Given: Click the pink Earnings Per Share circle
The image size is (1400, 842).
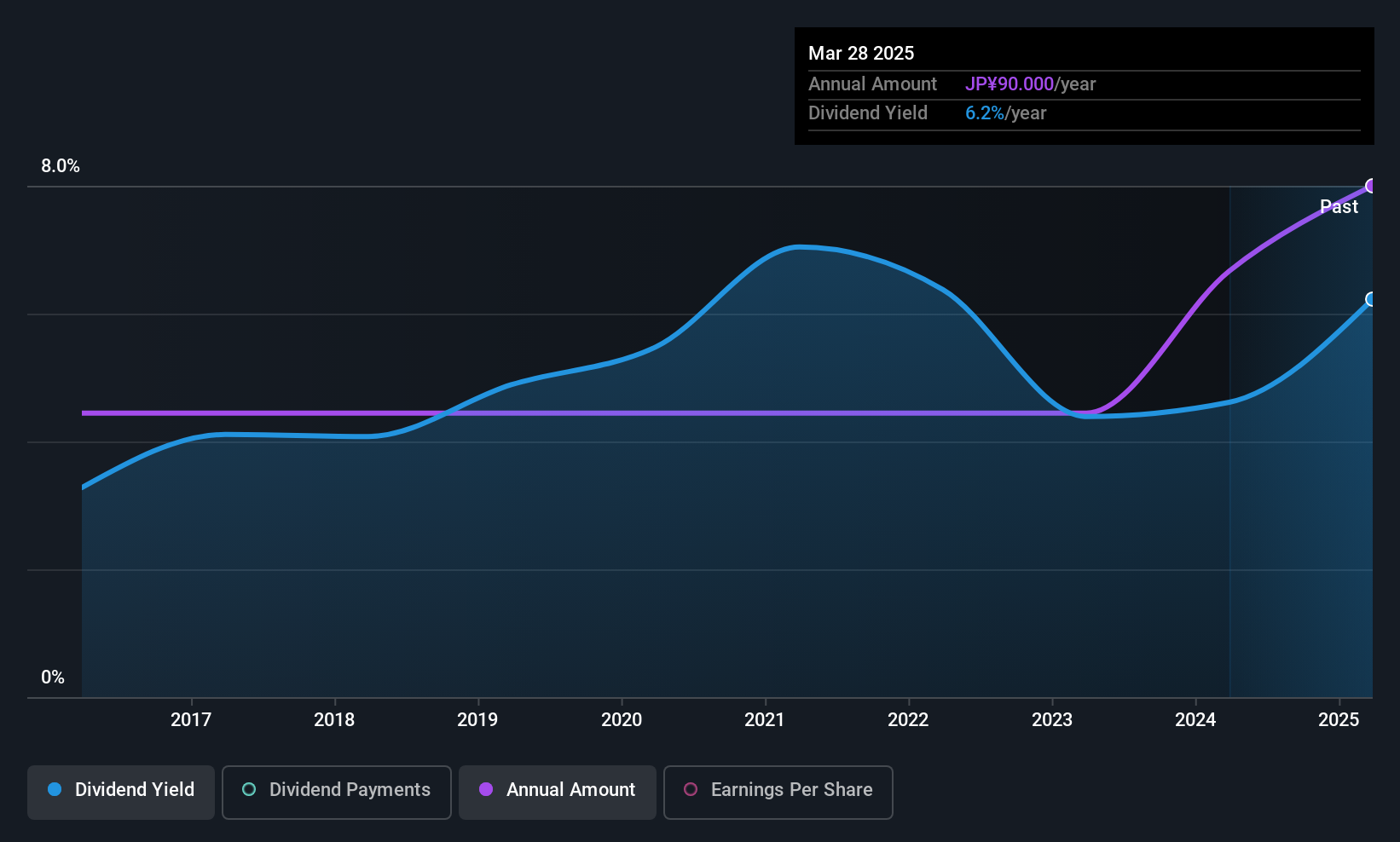Looking at the screenshot, I should click(691, 789).
